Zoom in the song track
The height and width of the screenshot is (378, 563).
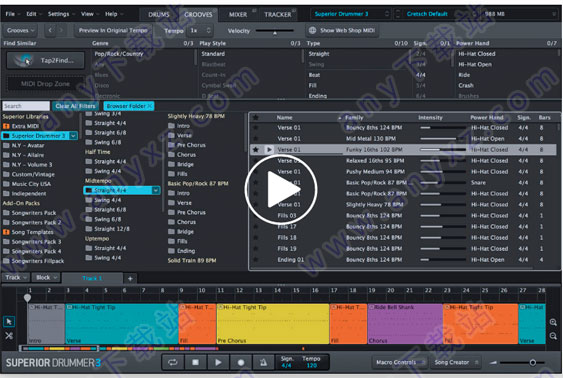click(x=553, y=322)
